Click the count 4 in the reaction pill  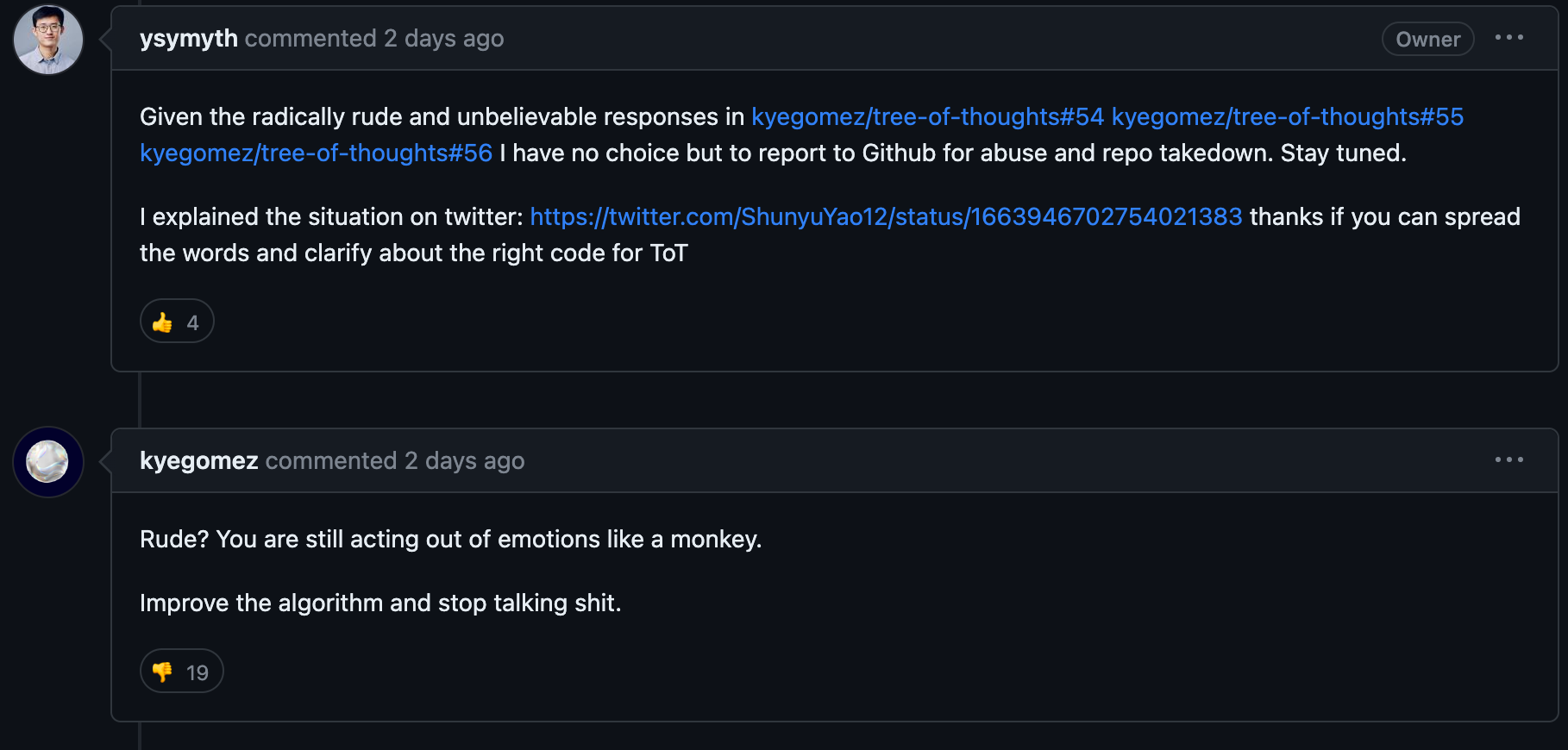pos(192,322)
